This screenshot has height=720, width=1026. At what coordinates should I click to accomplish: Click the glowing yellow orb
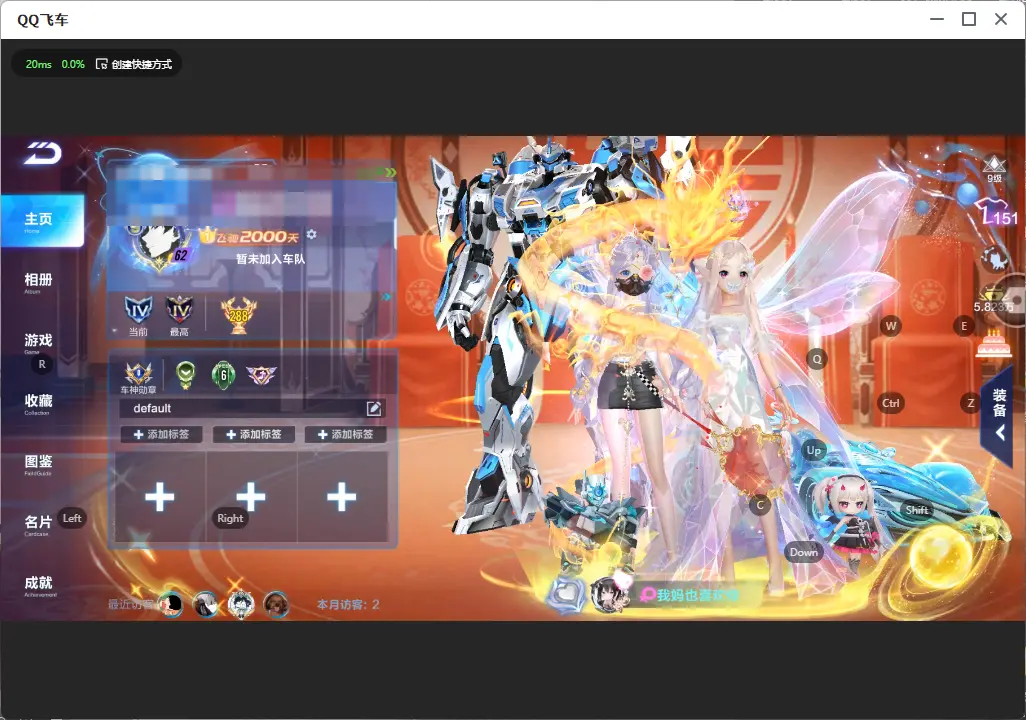(944, 558)
